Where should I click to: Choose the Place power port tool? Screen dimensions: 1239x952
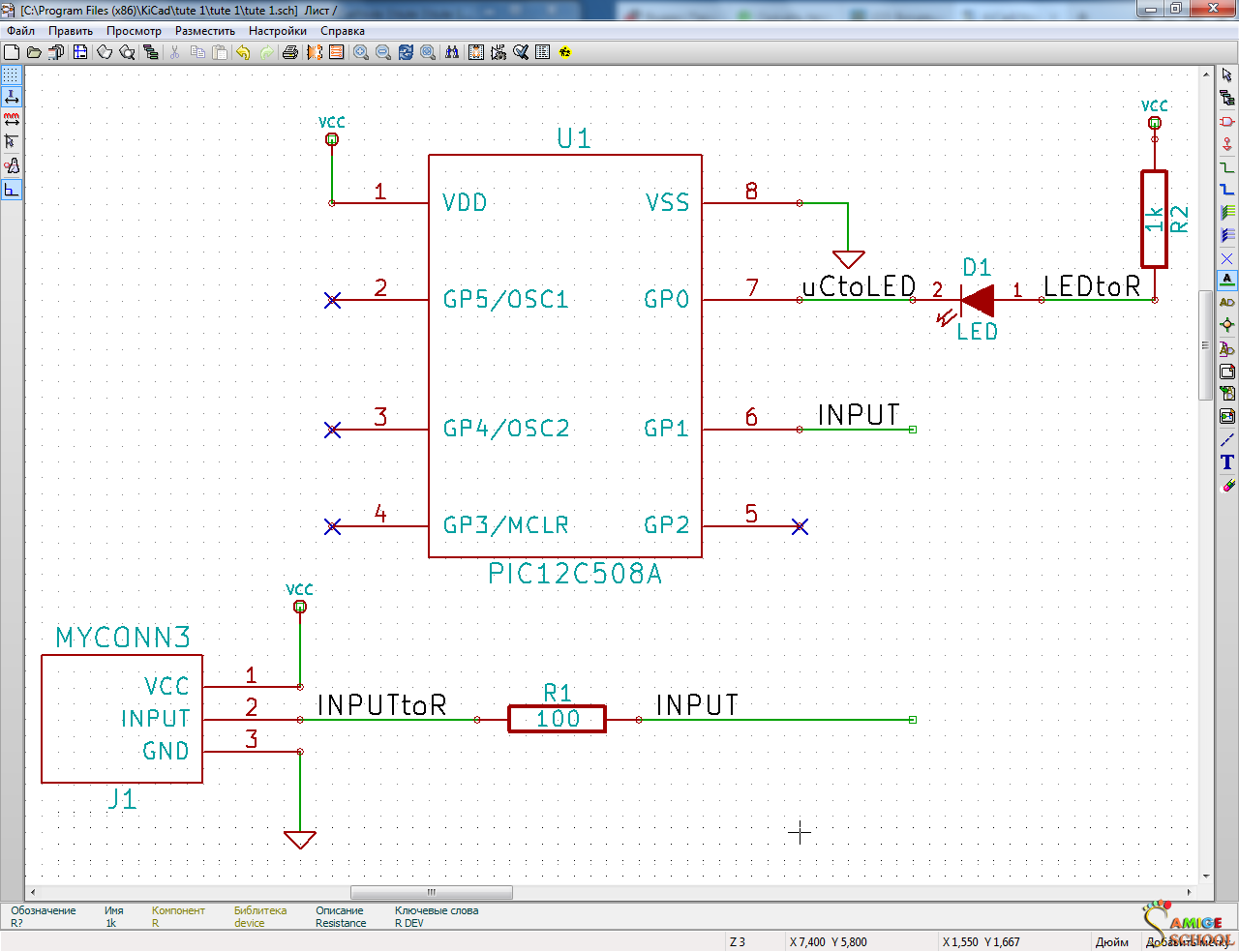[x=1227, y=144]
